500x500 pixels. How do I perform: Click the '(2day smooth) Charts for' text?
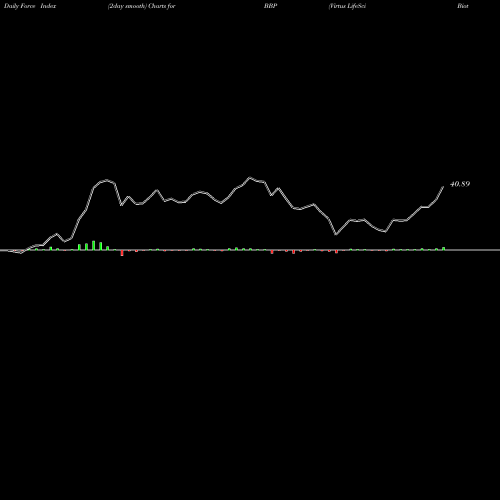pyautogui.click(x=141, y=6)
